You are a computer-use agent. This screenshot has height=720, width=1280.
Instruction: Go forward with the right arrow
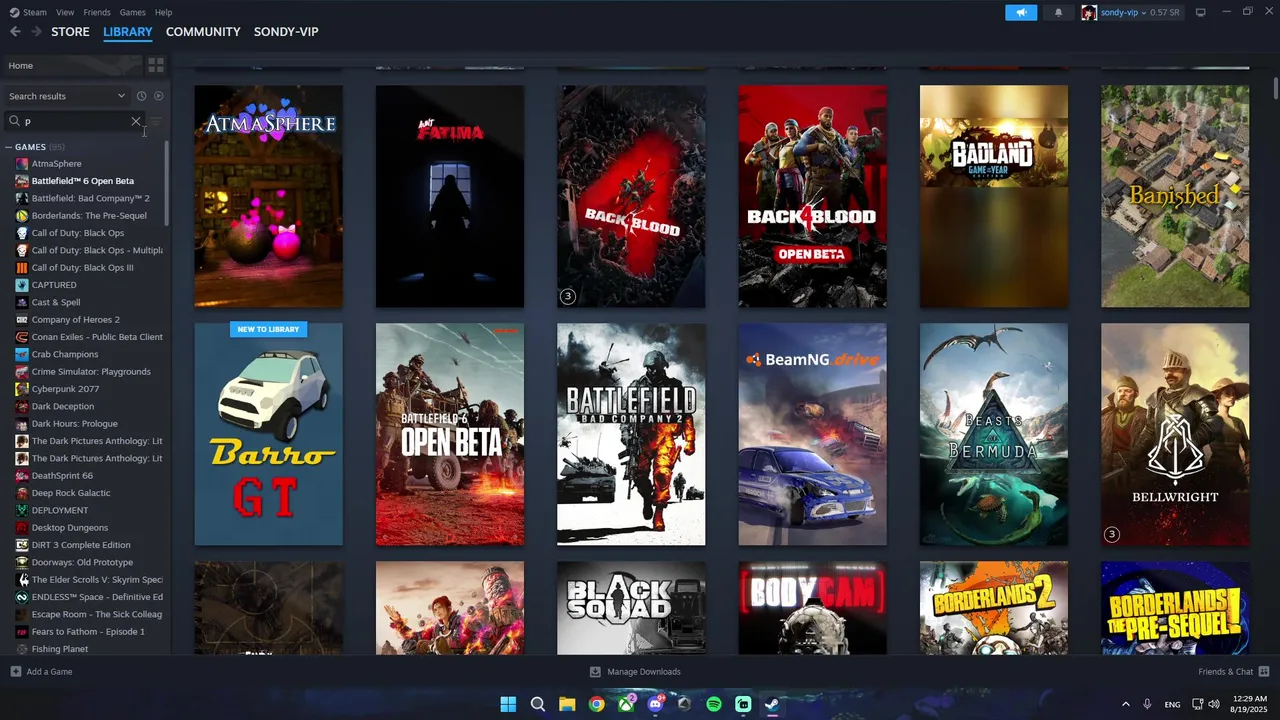(36, 32)
